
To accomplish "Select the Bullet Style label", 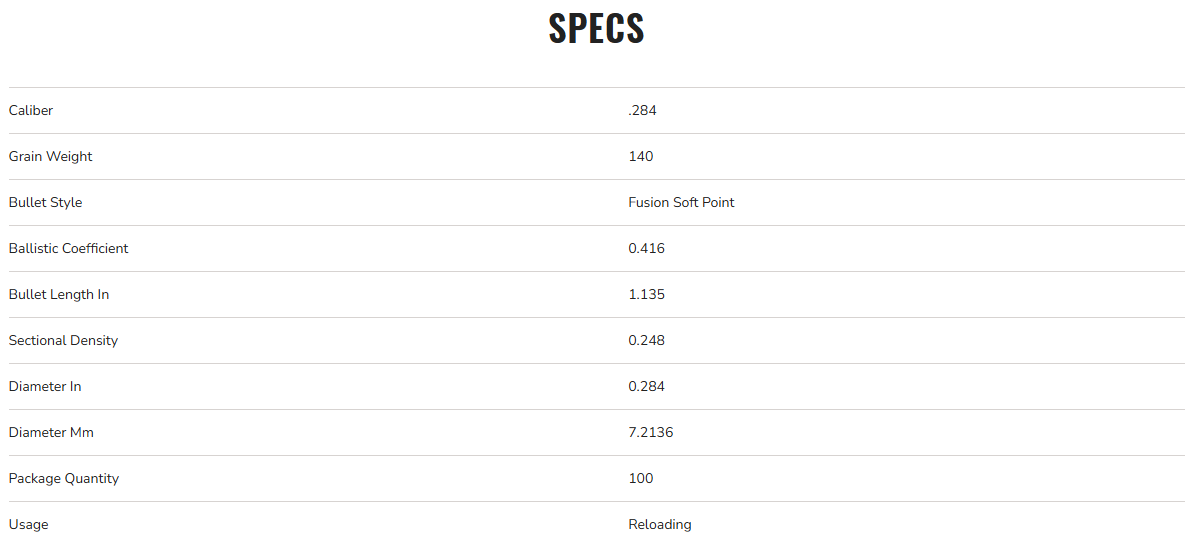I will [x=45, y=202].
